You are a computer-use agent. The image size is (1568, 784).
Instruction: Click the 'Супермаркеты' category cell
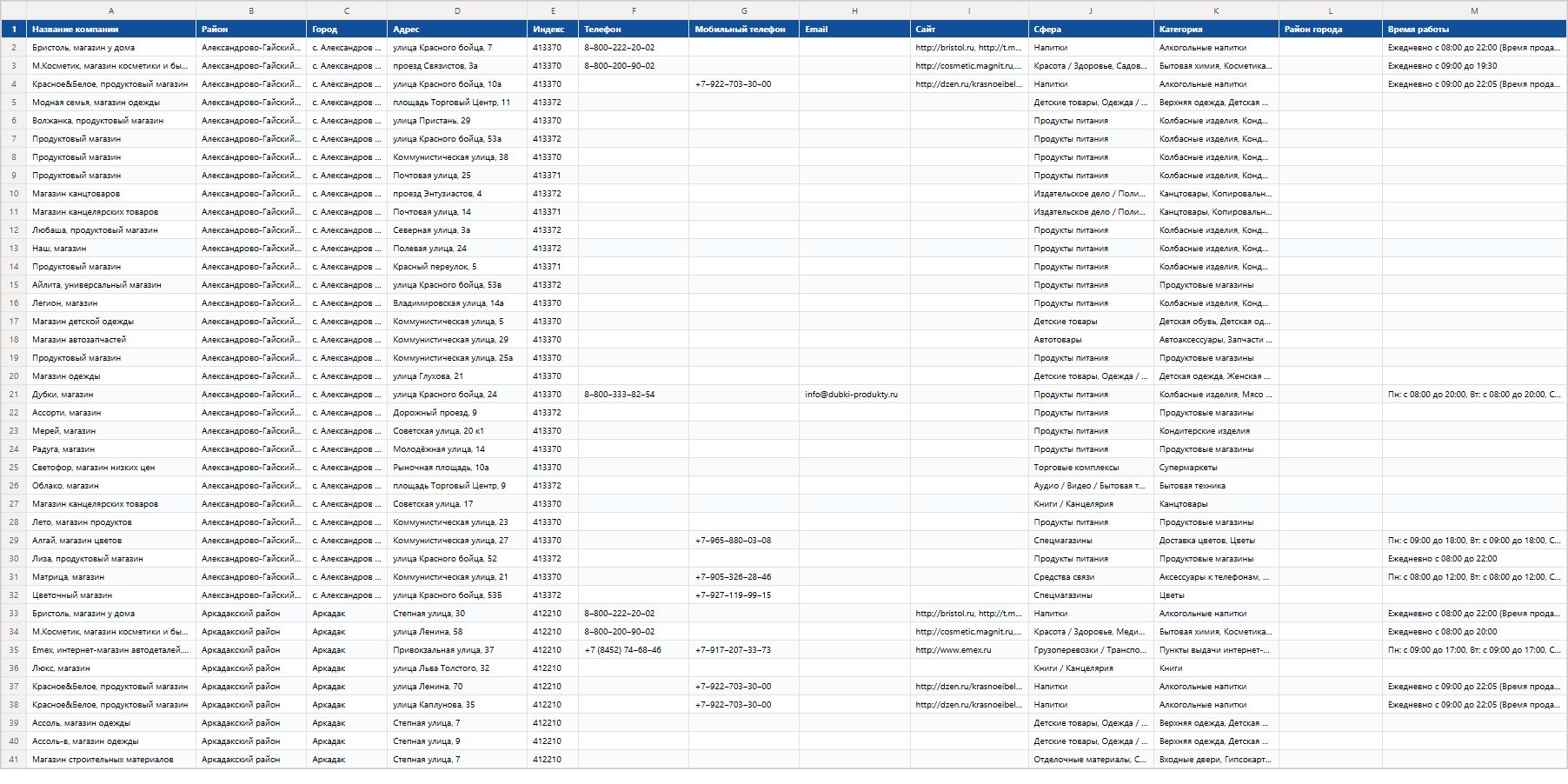pyautogui.click(x=1216, y=468)
